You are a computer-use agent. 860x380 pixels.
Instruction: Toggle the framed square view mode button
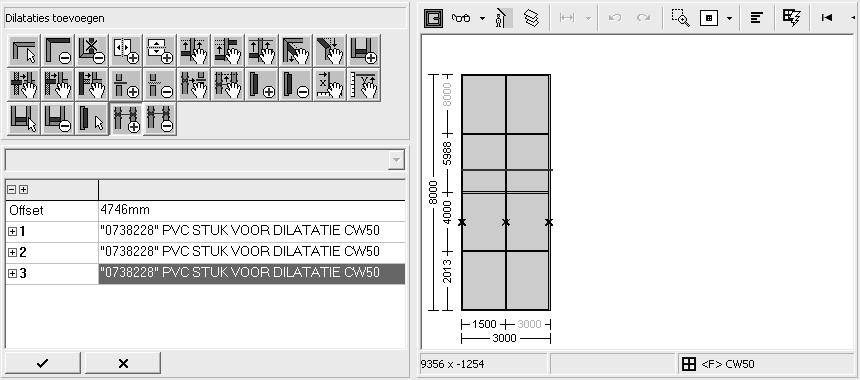point(433,18)
